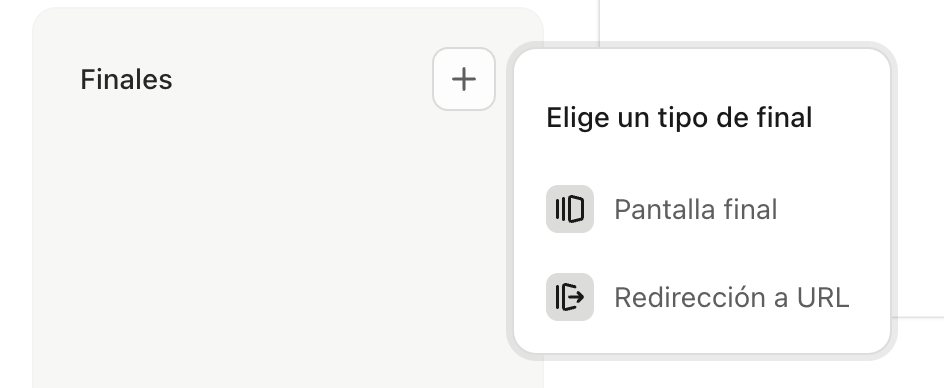
Task: Collapse the ending type dropdown with plus
Action: [x=464, y=79]
